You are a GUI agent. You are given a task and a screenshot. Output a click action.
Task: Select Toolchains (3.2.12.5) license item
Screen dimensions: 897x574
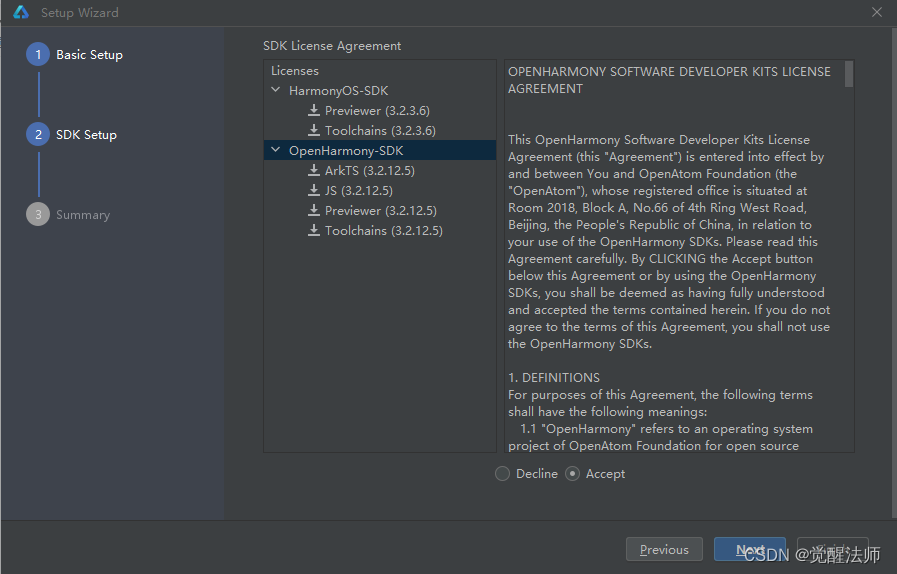point(383,231)
